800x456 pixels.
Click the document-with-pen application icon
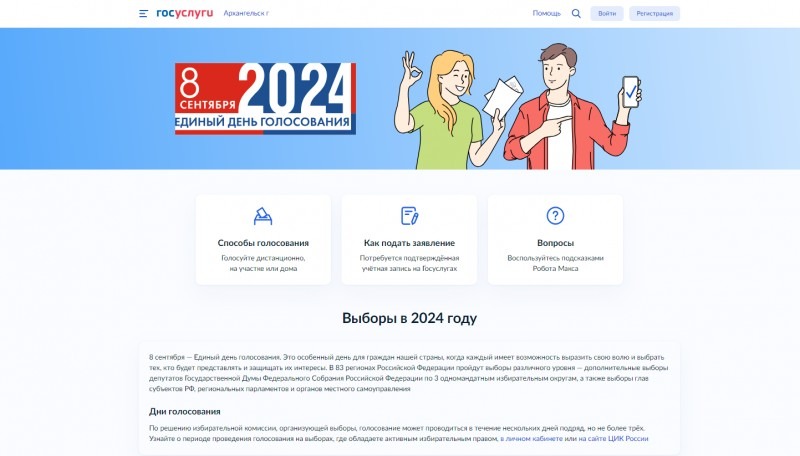(409, 216)
